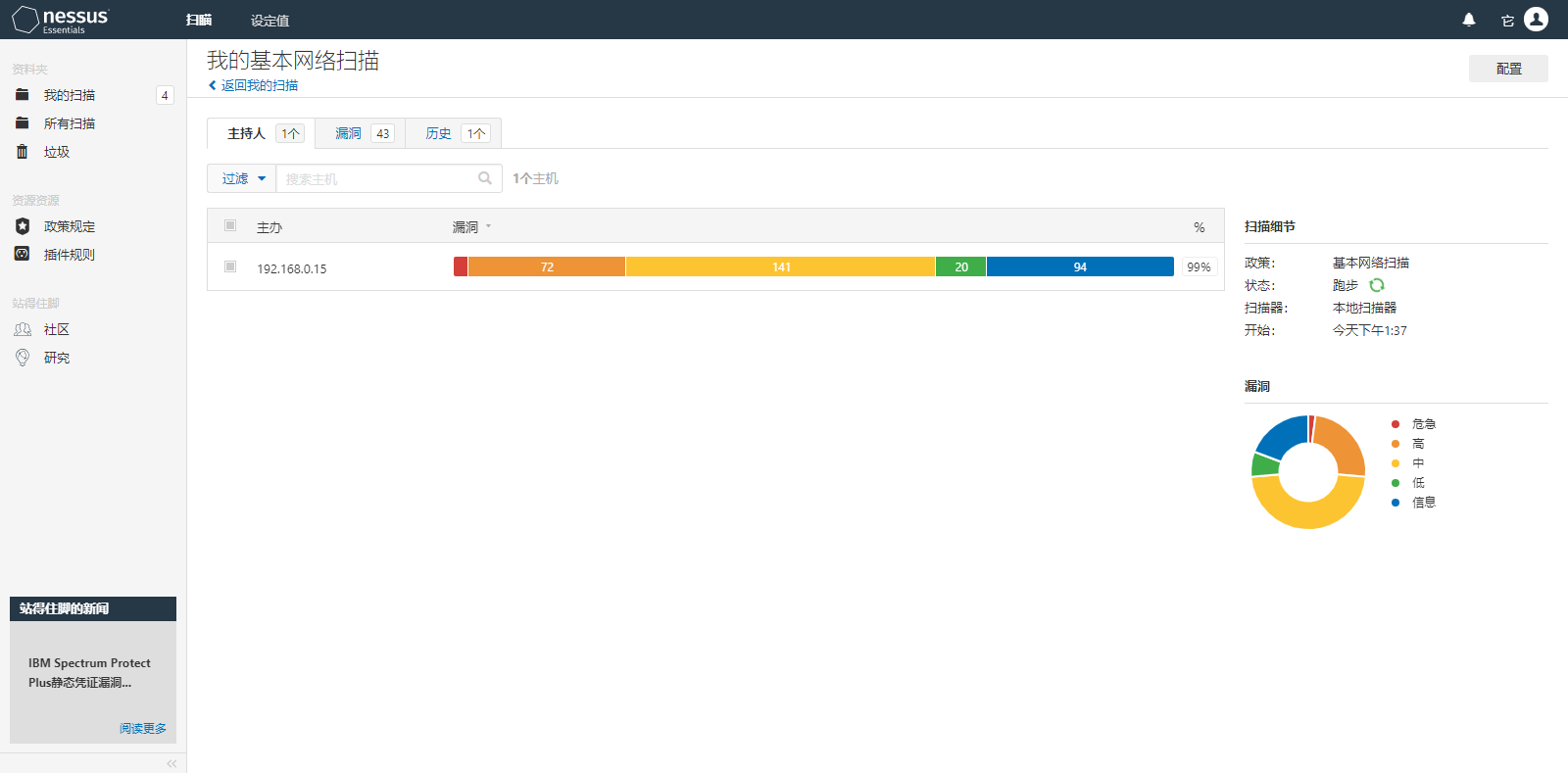Screen dimensions: 1568x773
Task: Click the 信息 blue legend dot
Action: (x=1396, y=503)
